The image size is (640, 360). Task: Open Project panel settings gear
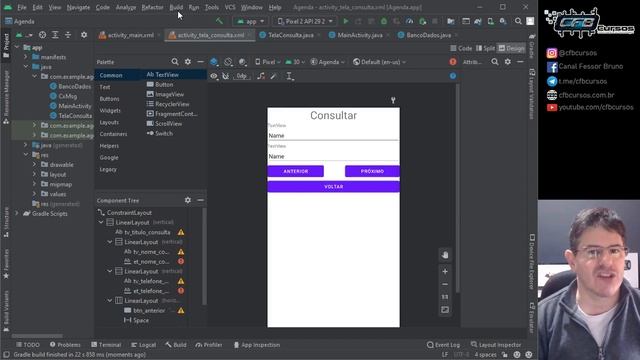pos(84,35)
